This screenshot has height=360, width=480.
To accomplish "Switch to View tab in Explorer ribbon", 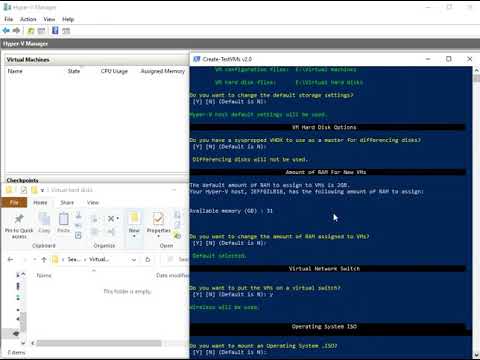I will (93, 202).
